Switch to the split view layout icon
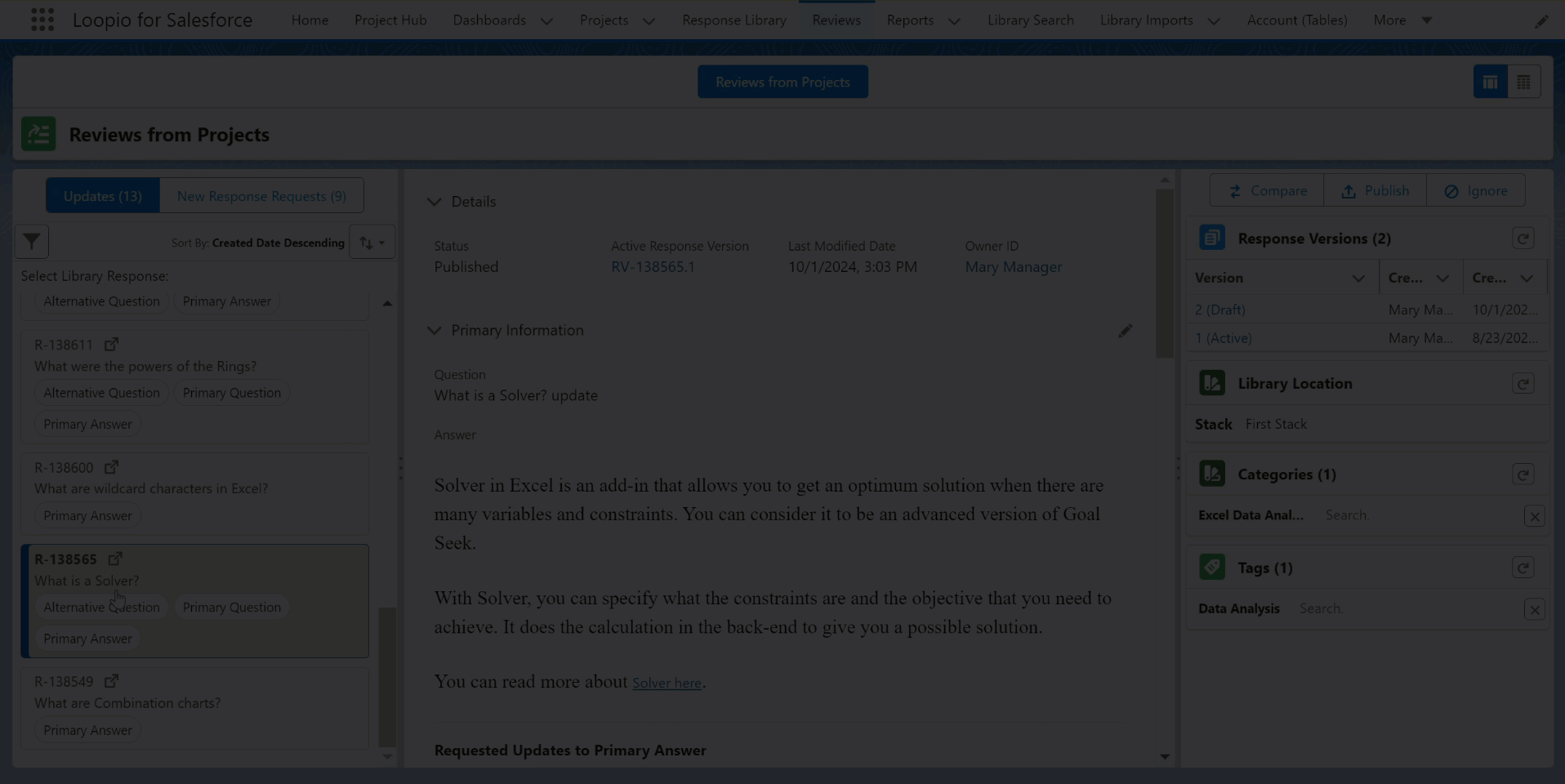The width and height of the screenshot is (1565, 784). coord(1490,82)
